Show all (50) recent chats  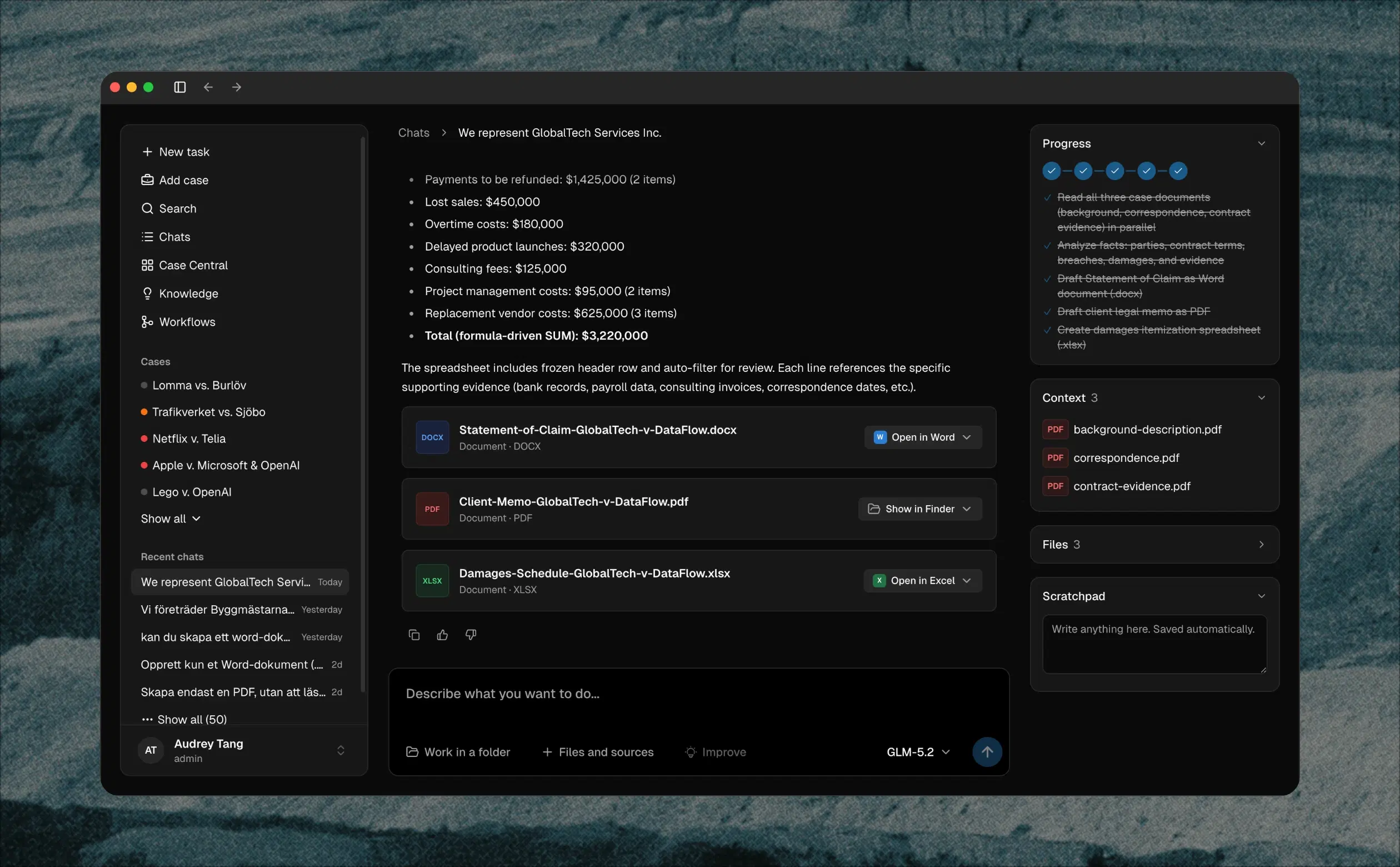184,720
